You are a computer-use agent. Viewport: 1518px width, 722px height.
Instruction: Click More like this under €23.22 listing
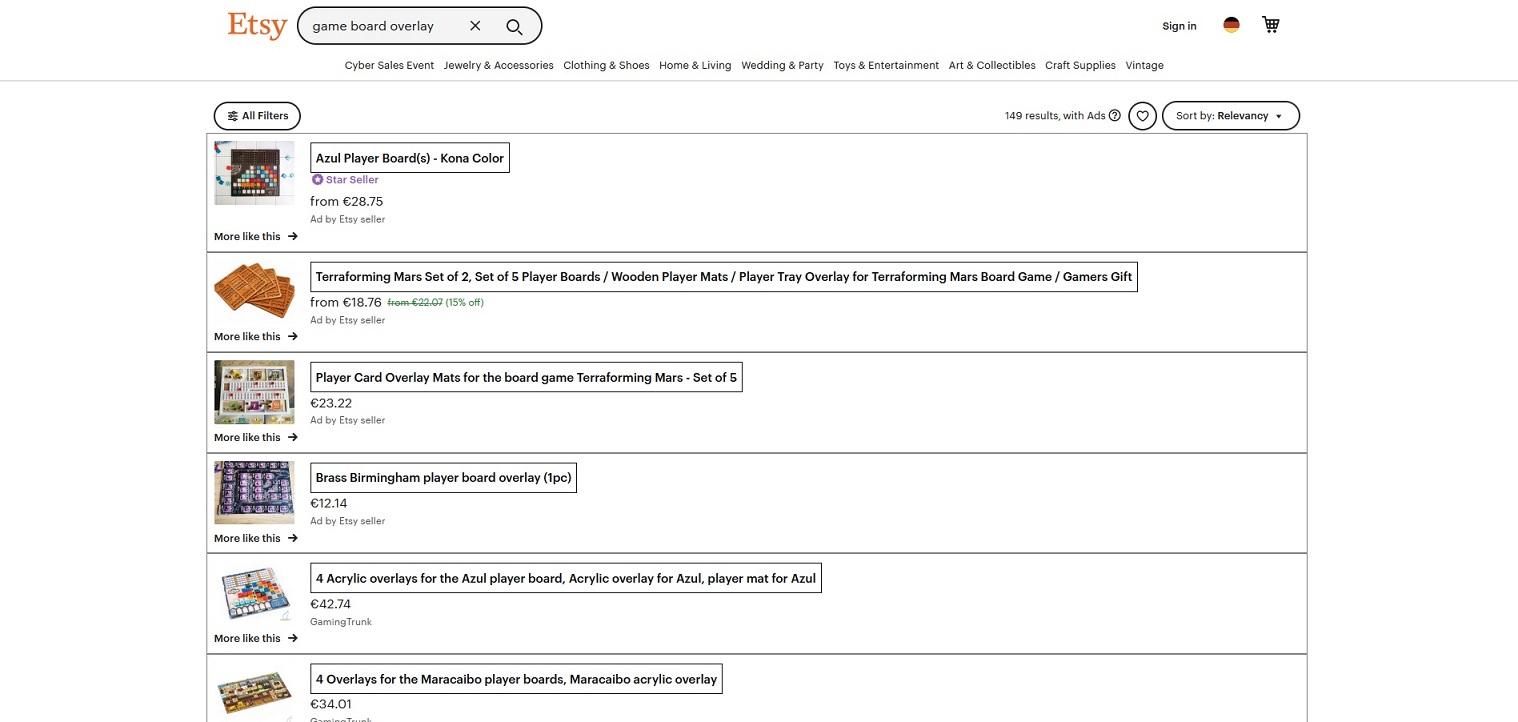[256, 438]
